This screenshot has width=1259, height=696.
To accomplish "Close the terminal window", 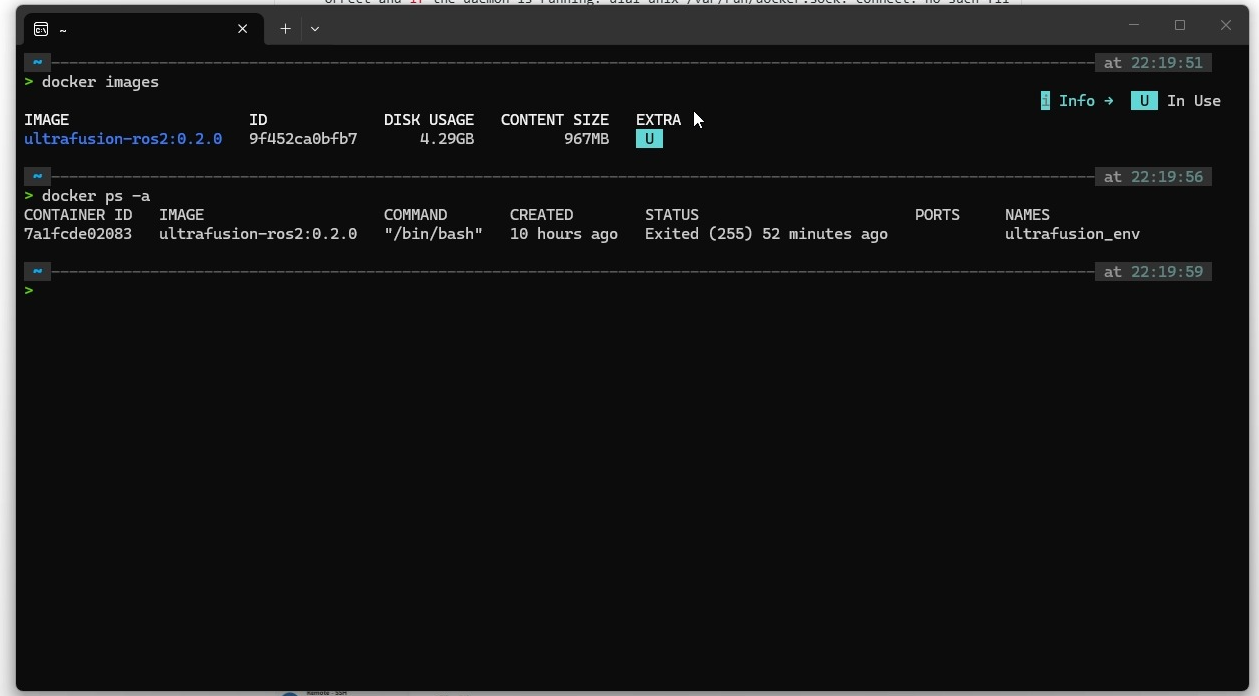I will pos(1226,25).
